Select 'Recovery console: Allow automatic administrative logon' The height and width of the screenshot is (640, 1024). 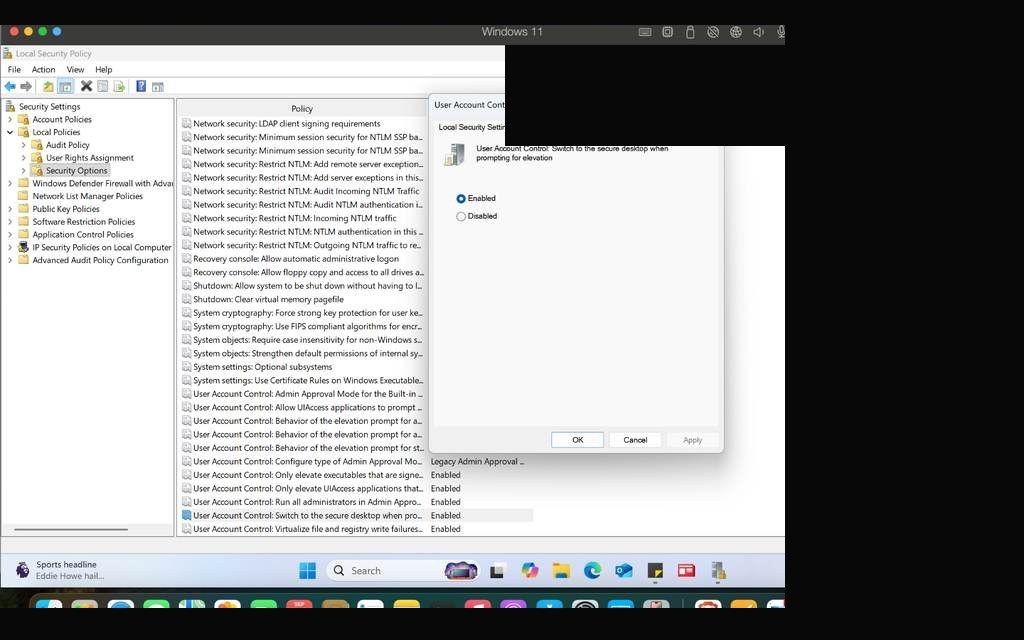[296, 259]
